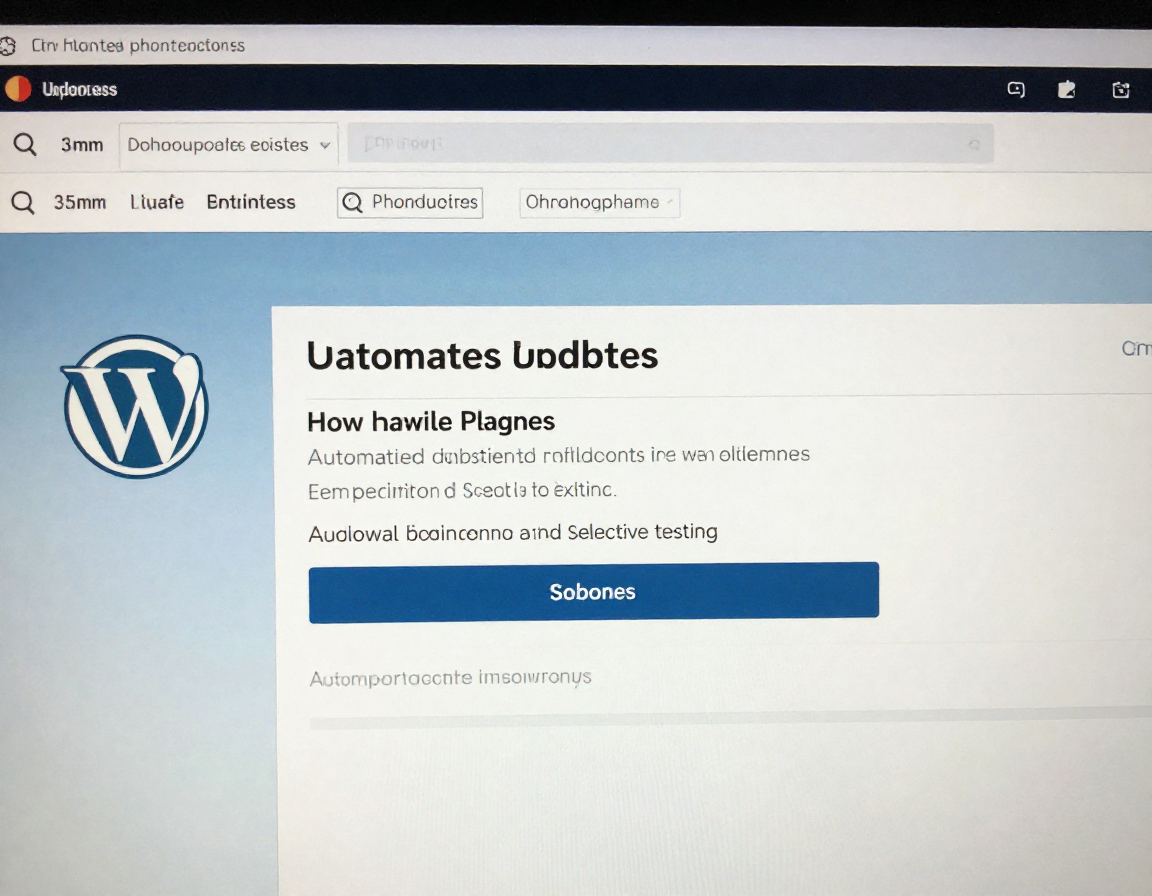Click the search magnifier next to 35mm
Image resolution: width=1152 pixels, height=896 pixels.
[x=23, y=202]
